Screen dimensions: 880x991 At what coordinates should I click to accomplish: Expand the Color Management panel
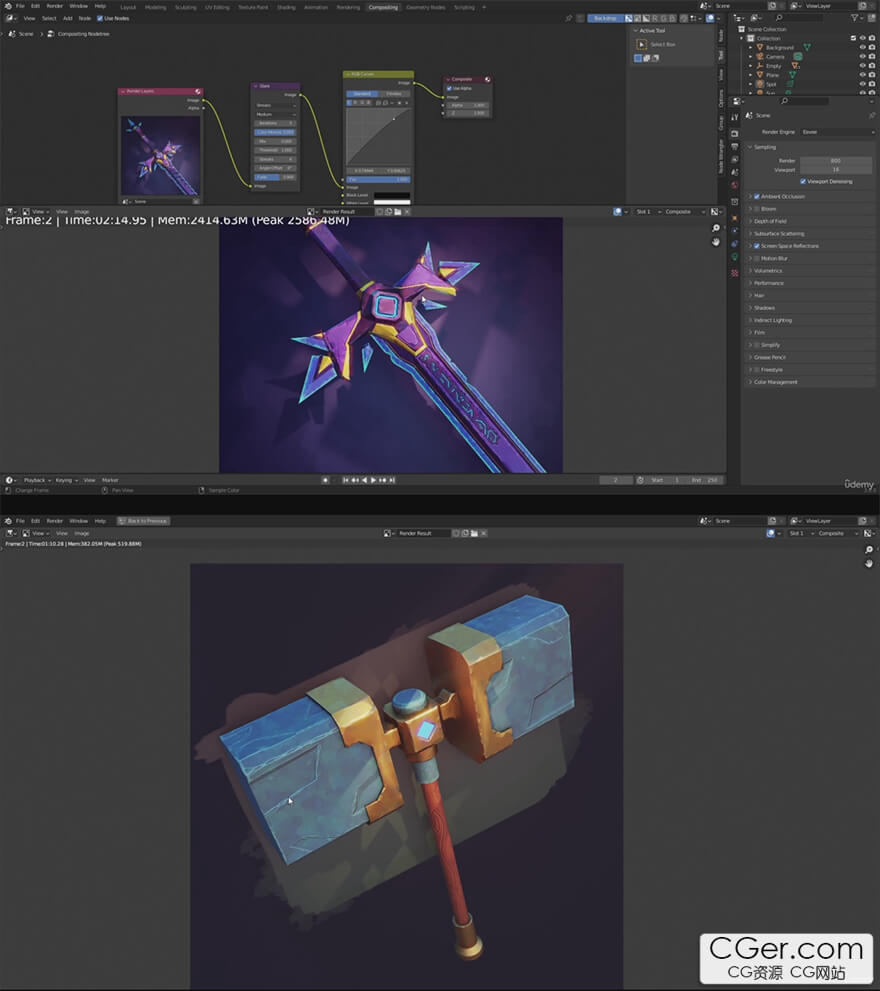tap(775, 382)
